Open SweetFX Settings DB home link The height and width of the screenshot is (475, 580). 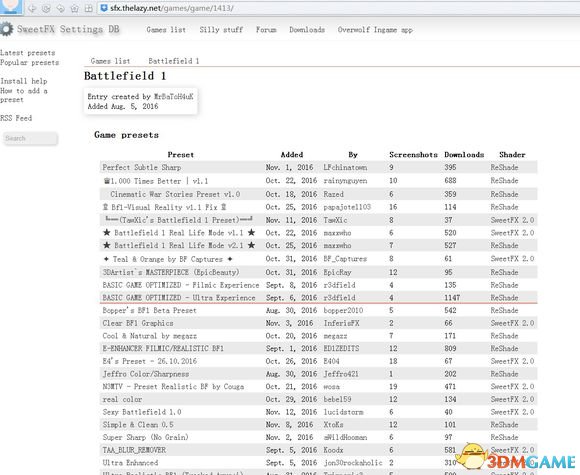click(68, 29)
